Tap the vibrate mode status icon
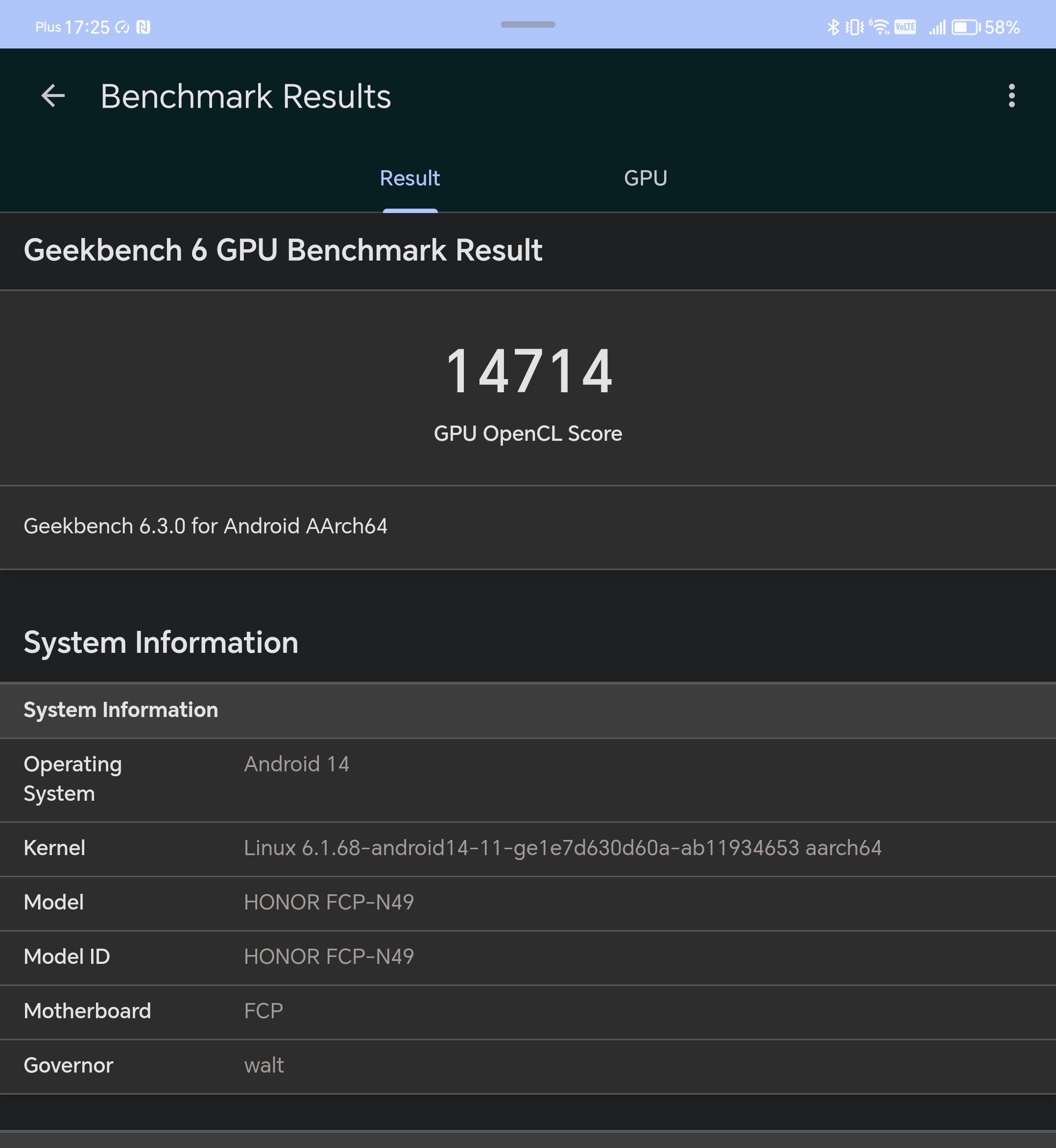 pyautogui.click(x=854, y=27)
